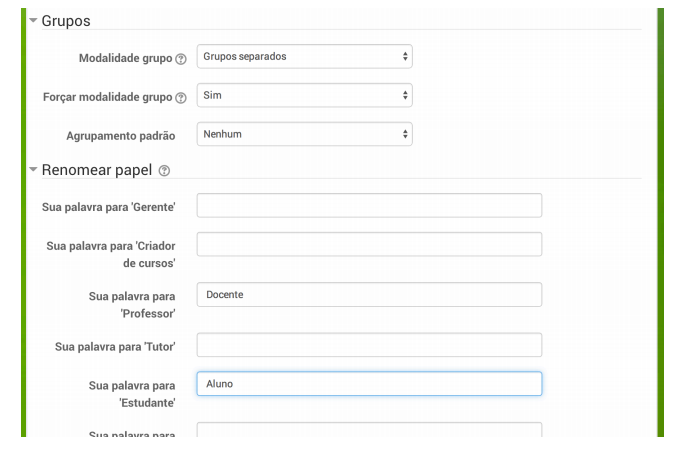
Task: Focus the 'Criador de cursos' input field
Action: click(369, 244)
